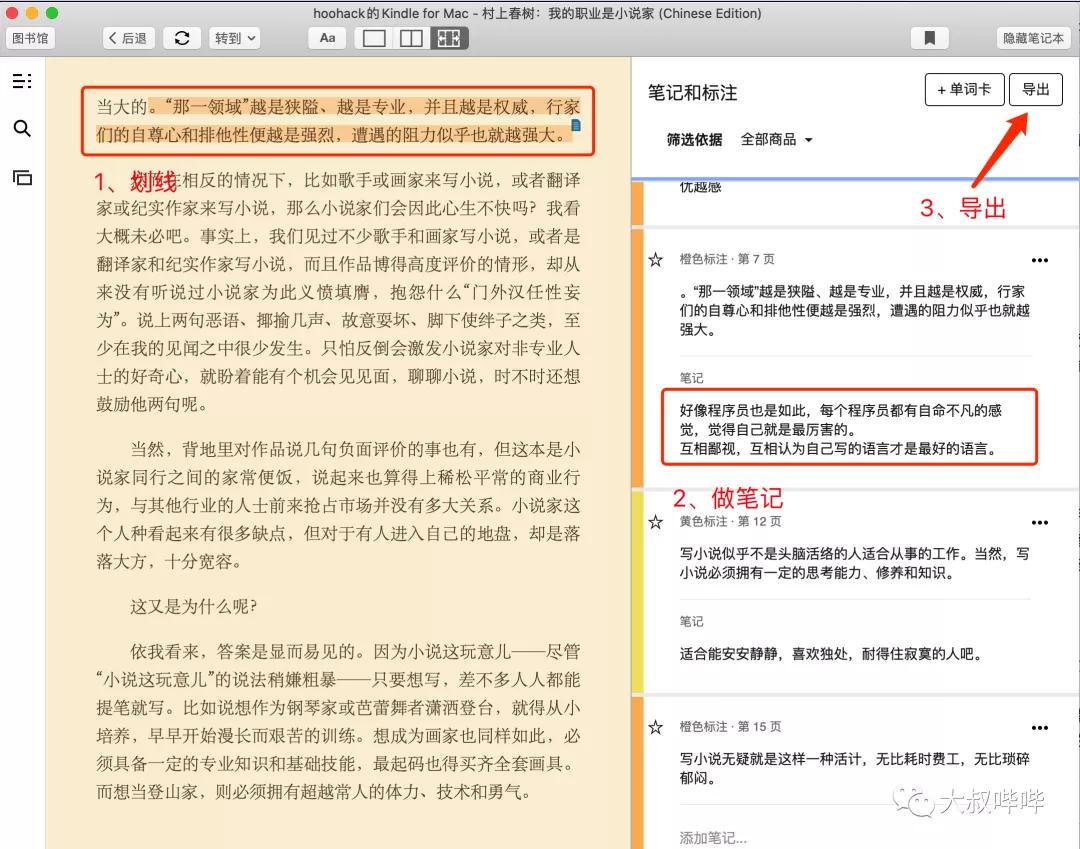The width and height of the screenshot is (1080, 849).
Task: Switch to single column page view icon
Action: click(x=376, y=37)
